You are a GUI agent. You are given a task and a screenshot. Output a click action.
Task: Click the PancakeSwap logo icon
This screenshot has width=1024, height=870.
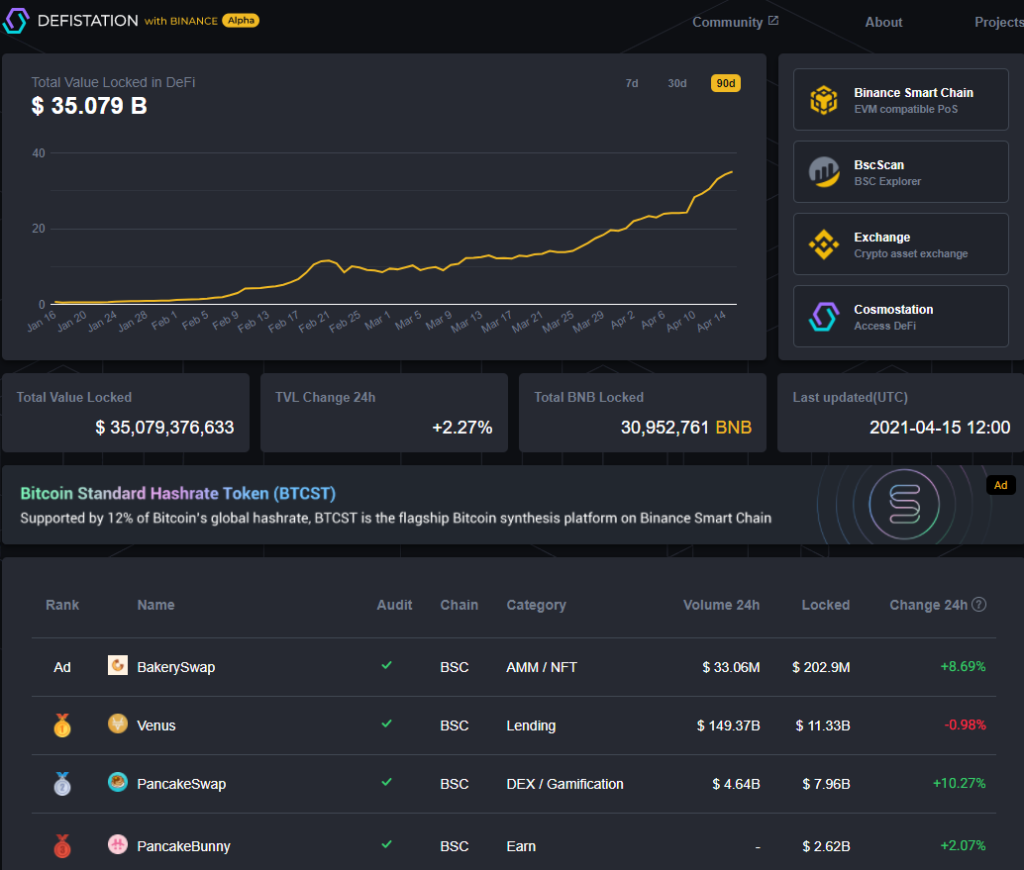[117, 783]
